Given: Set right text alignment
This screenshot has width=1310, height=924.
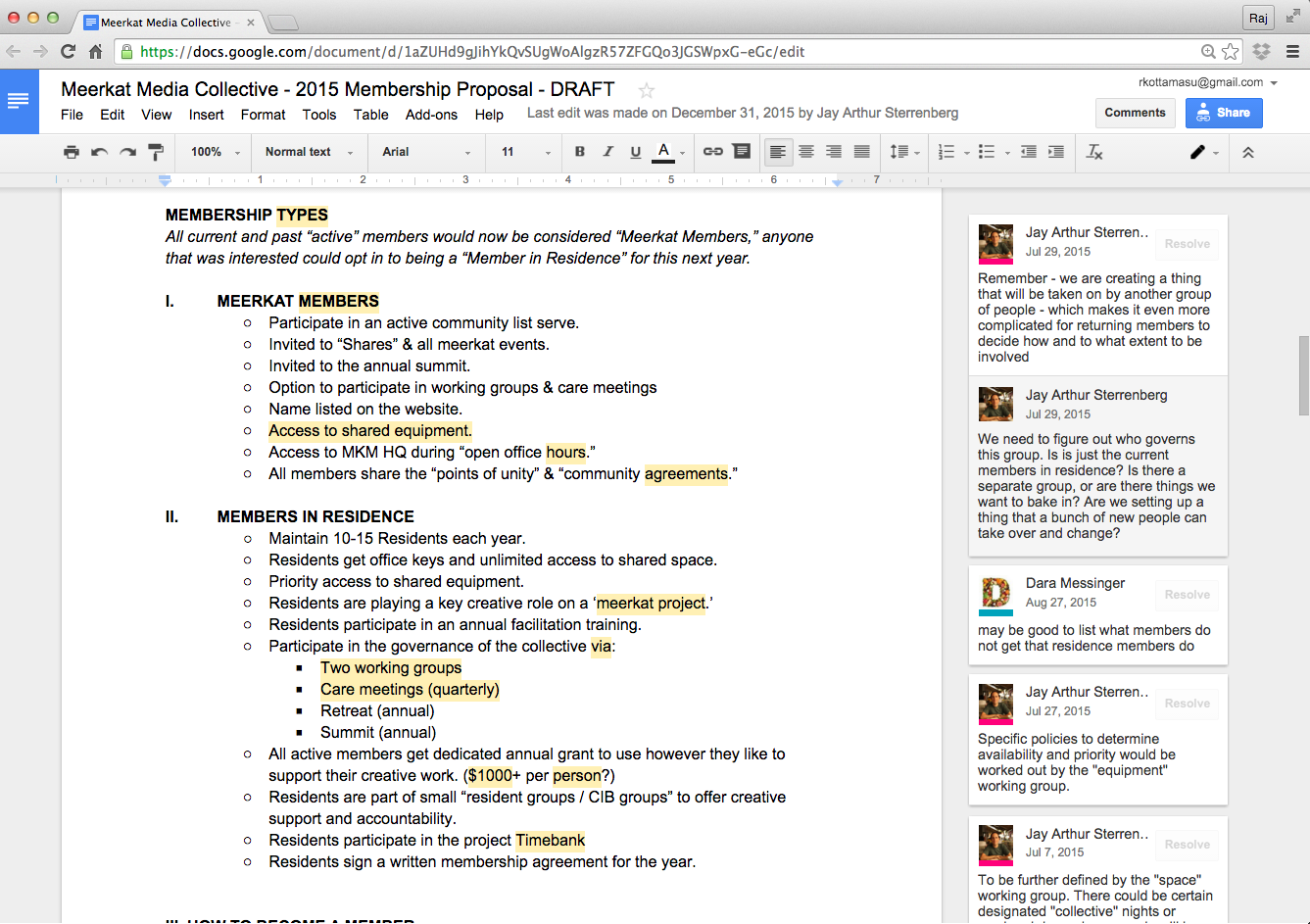Looking at the screenshot, I should click(834, 152).
